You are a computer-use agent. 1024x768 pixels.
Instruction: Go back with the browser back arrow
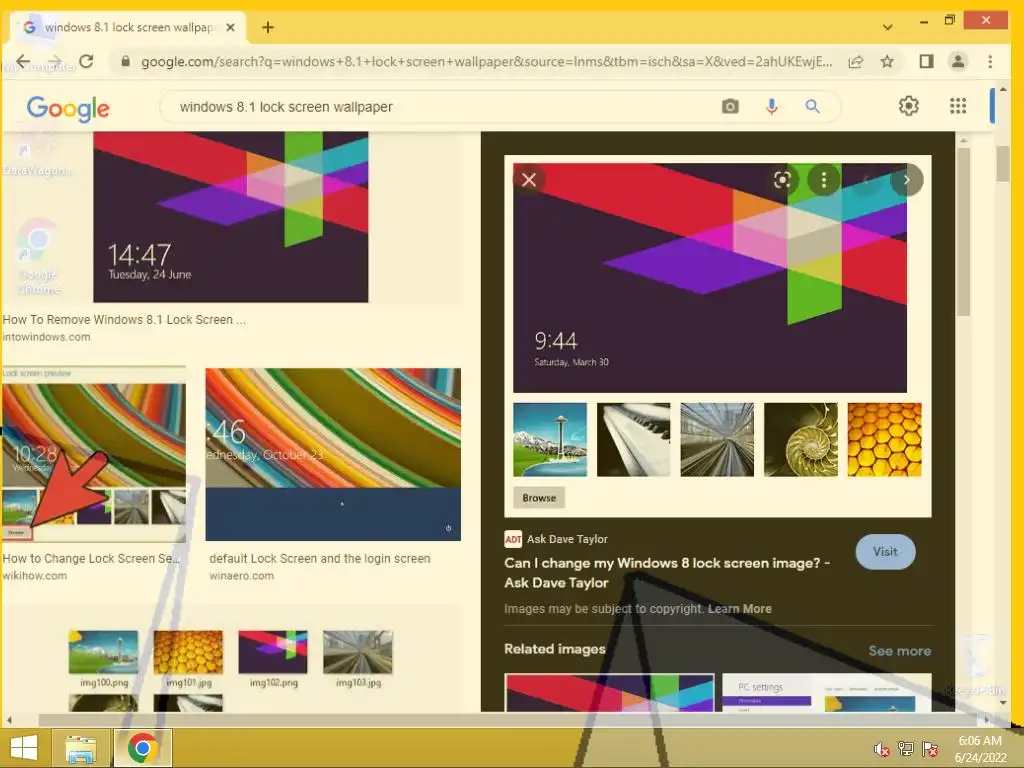coord(23,61)
